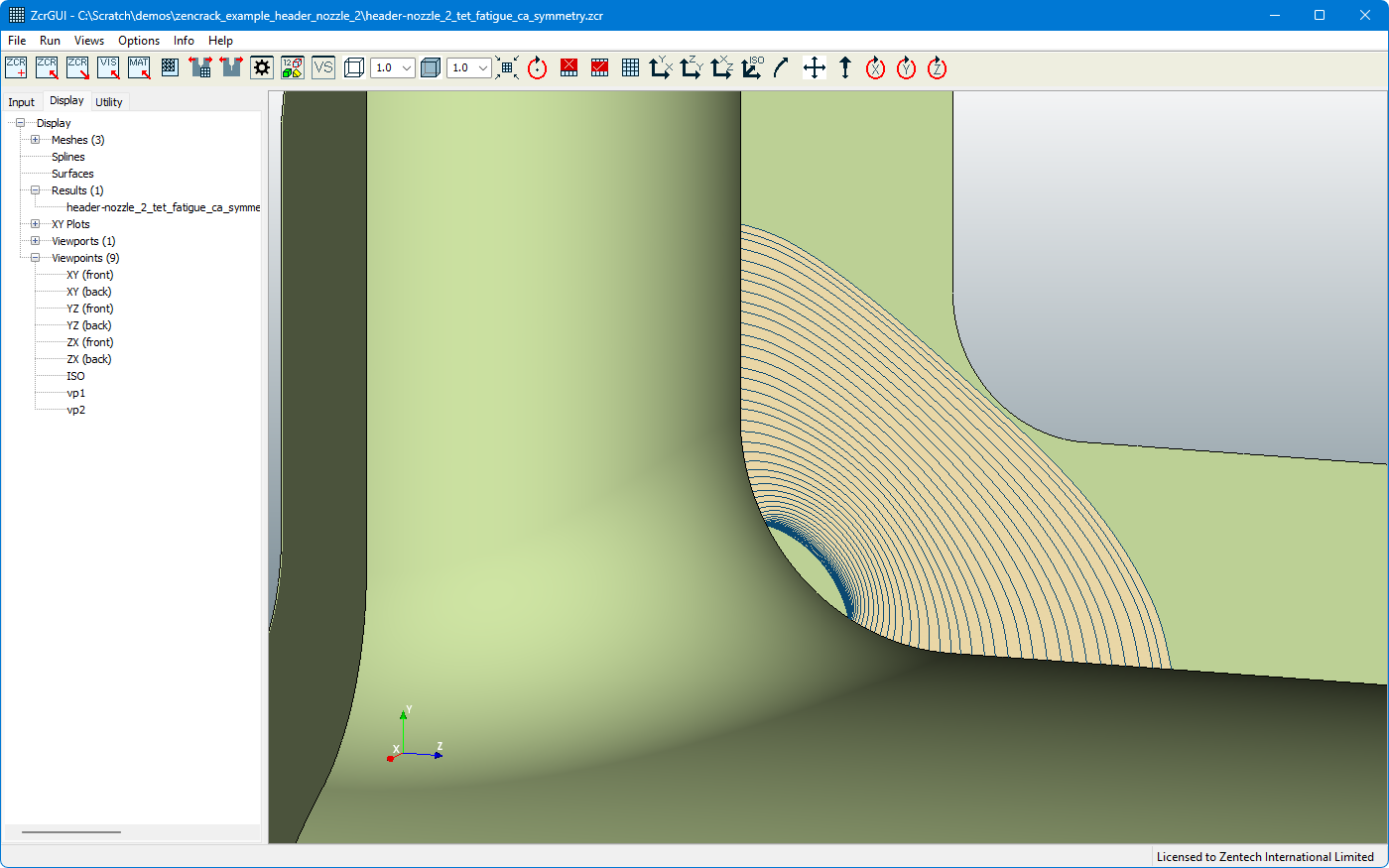Screen dimensions: 1389x868
Task: Click the red grid icon with X
Action: (x=568, y=67)
